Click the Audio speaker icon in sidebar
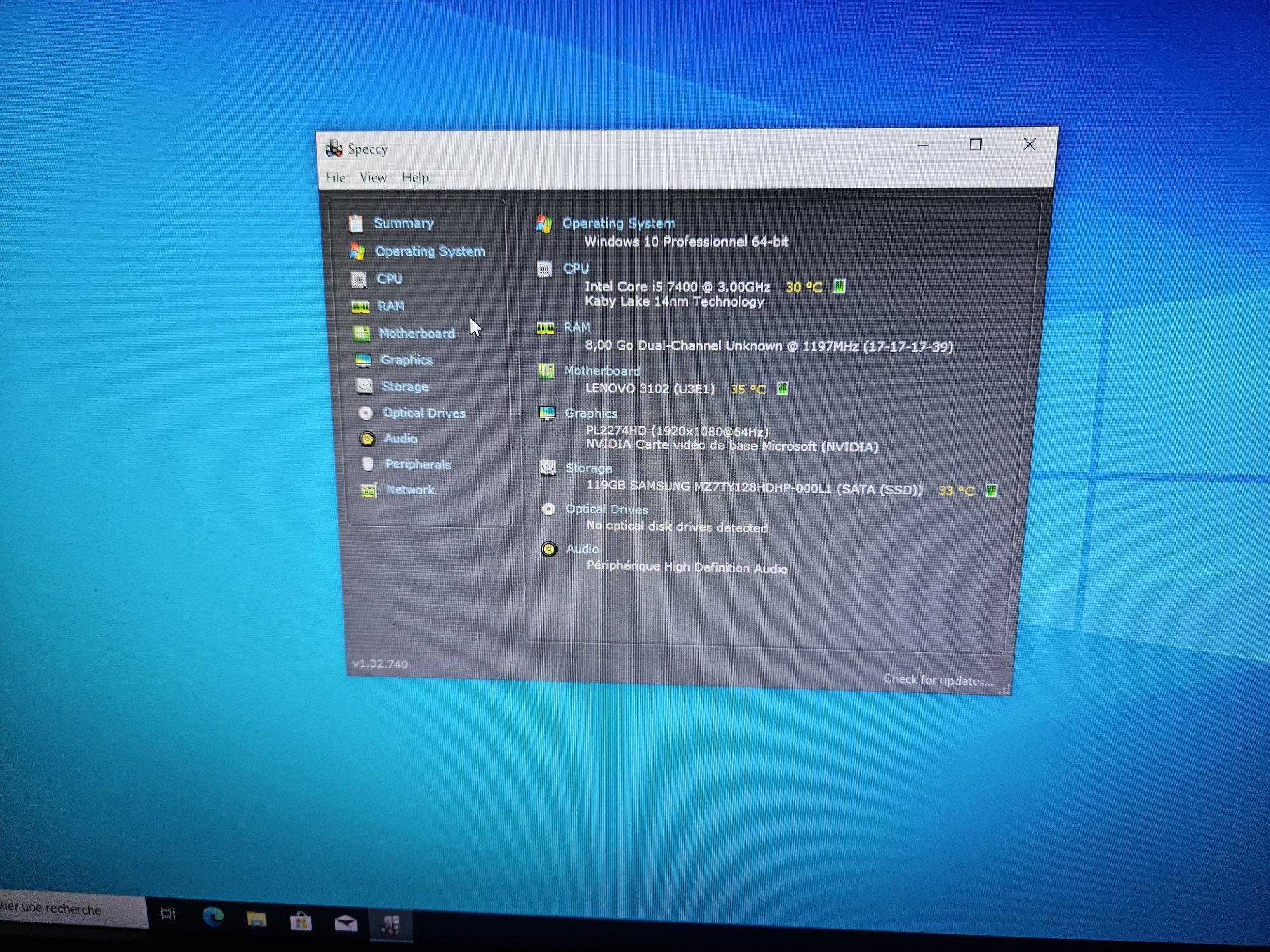 (367, 439)
